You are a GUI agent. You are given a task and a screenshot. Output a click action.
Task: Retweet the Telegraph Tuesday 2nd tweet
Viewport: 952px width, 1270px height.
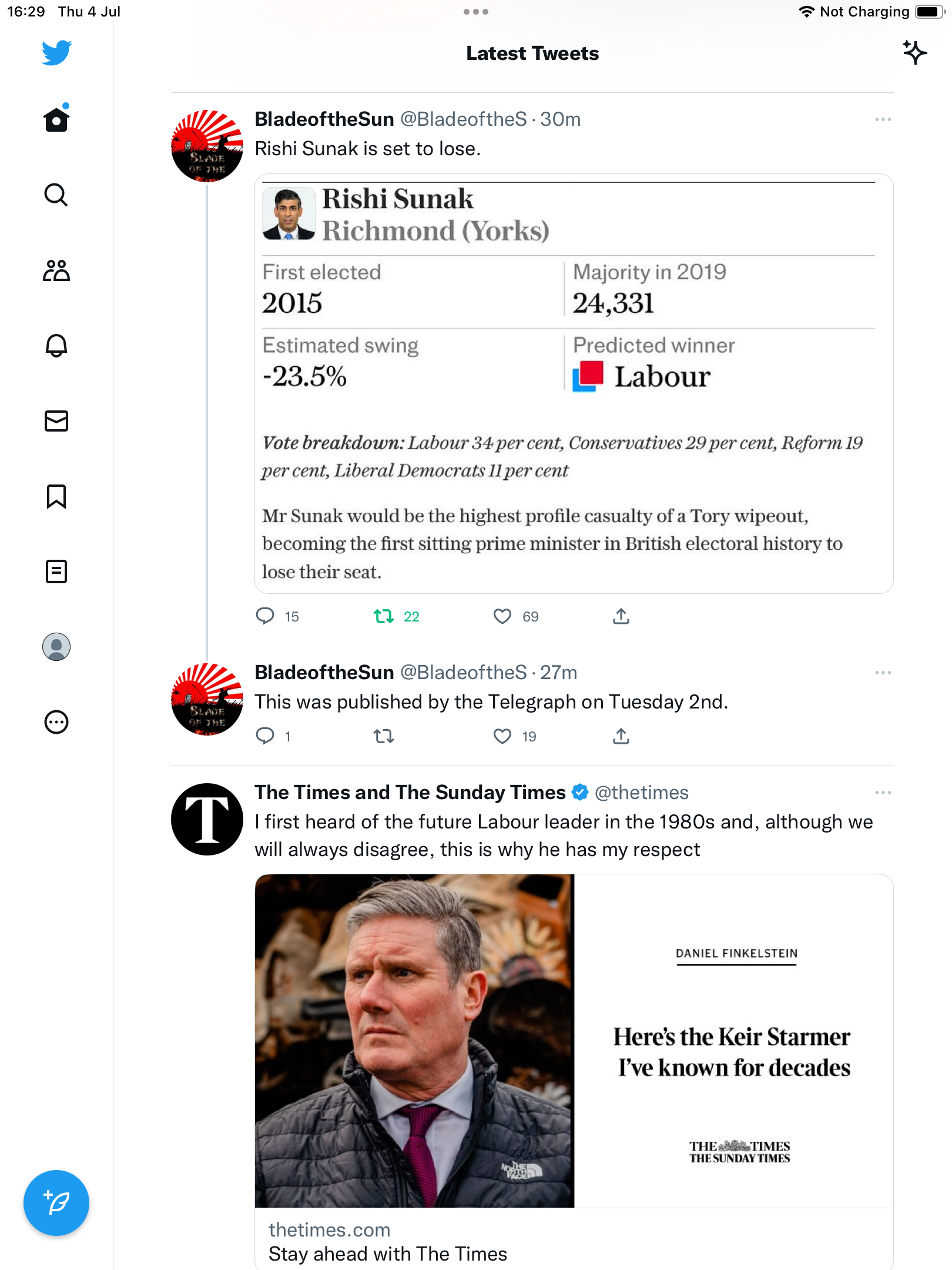pyautogui.click(x=384, y=736)
